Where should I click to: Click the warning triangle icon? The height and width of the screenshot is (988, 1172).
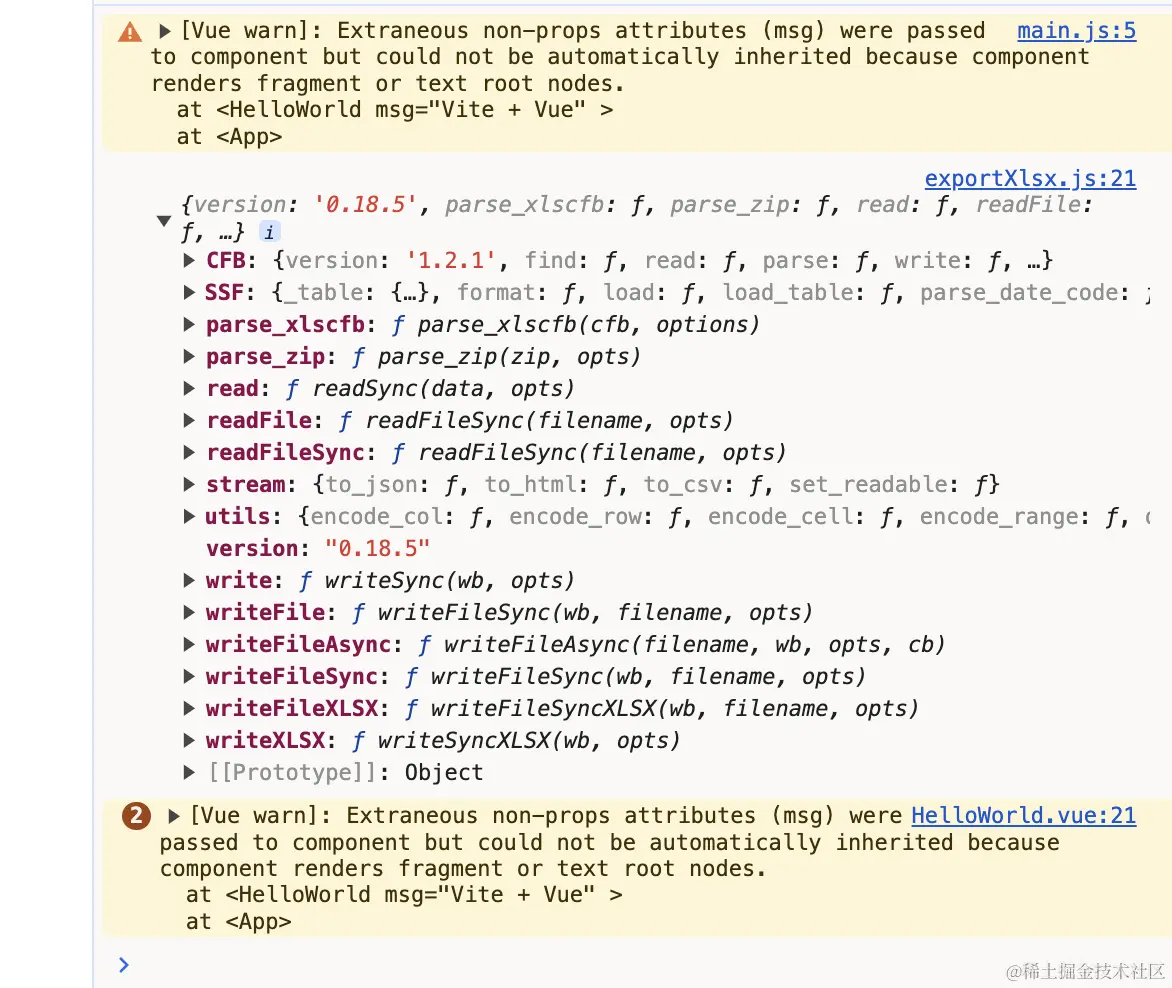[130, 32]
